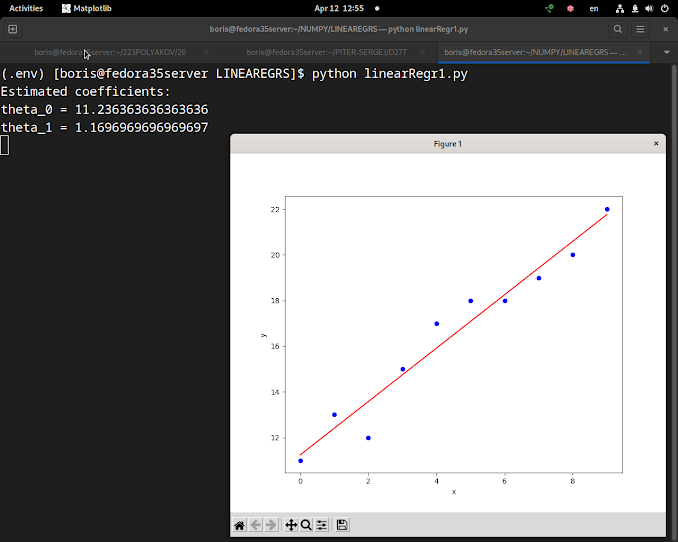Open the Activities overview
This screenshot has width=678, height=542.
click(26, 8)
